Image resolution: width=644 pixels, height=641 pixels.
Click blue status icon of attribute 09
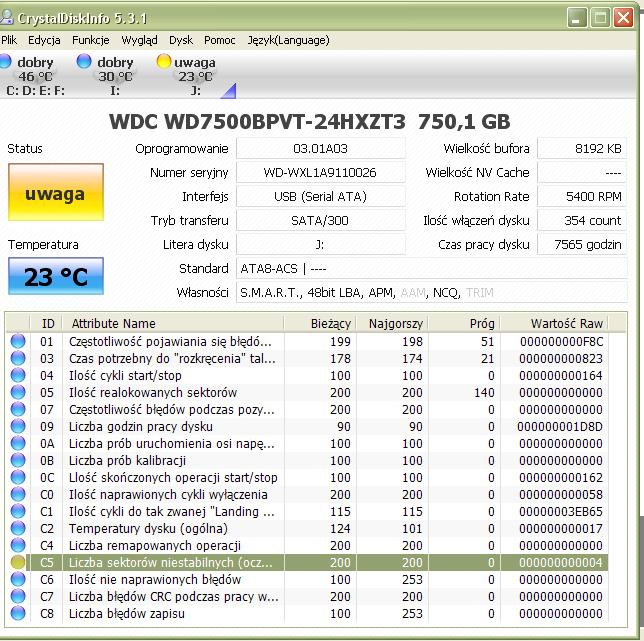18,426
